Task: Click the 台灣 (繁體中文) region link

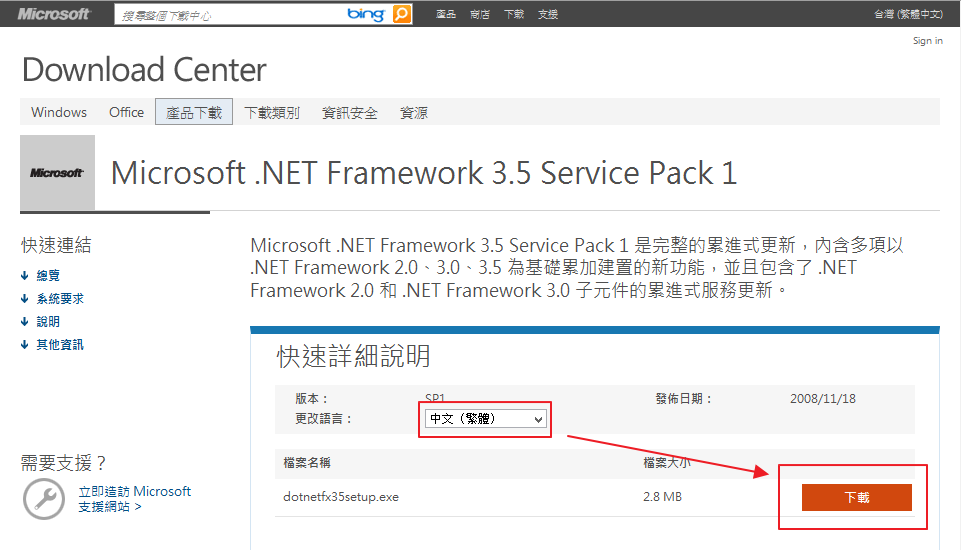Action: tap(908, 14)
